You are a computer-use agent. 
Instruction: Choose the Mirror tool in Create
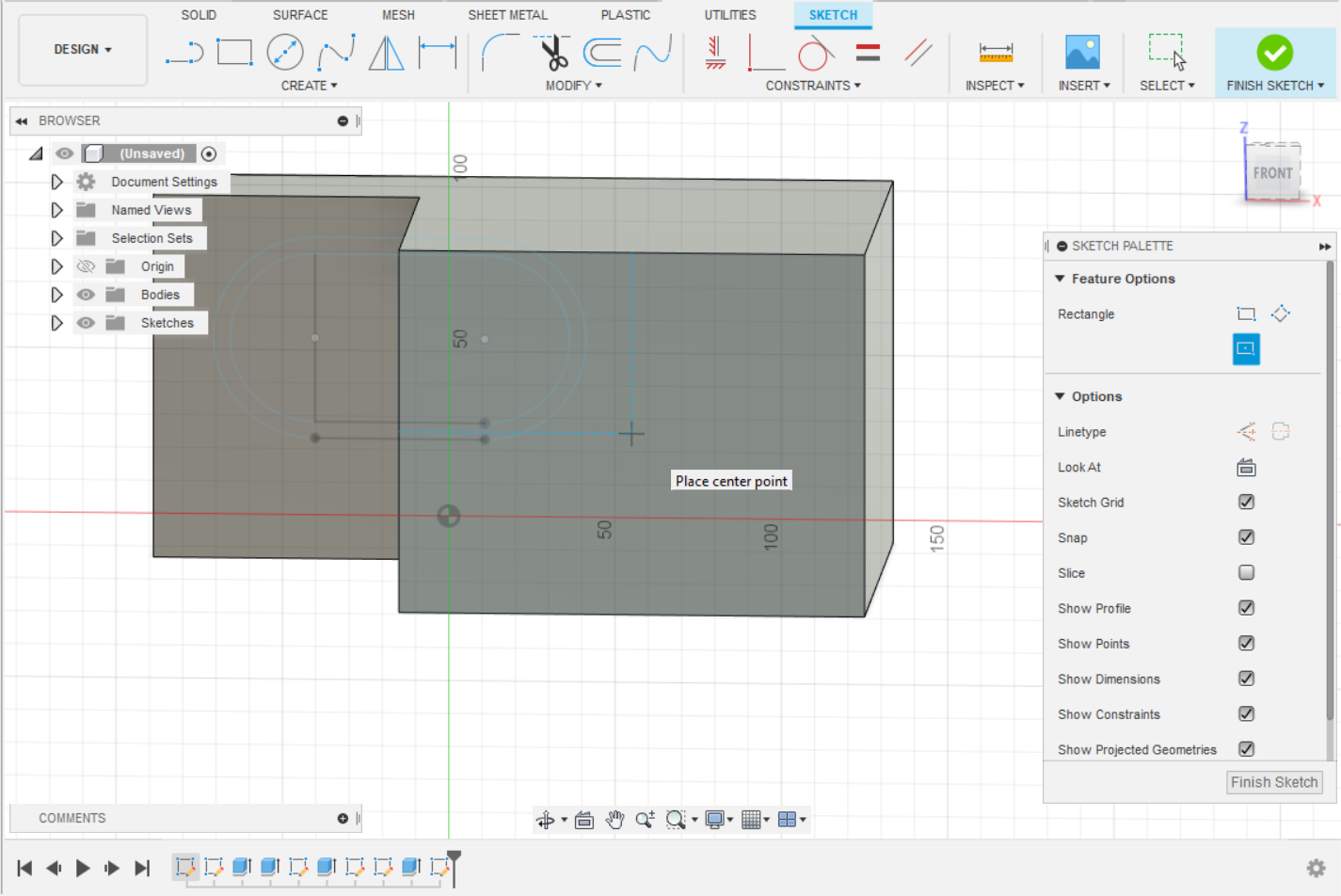point(386,53)
